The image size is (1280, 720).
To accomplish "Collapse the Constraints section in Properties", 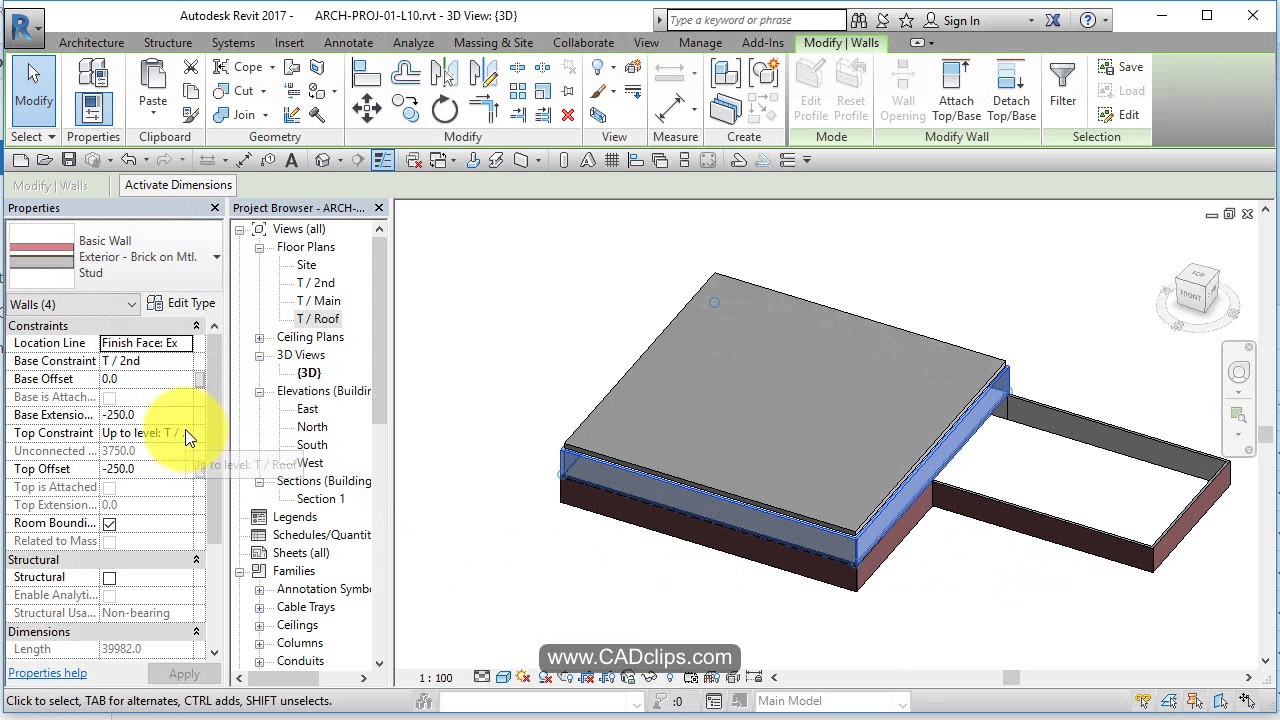I will (x=196, y=325).
